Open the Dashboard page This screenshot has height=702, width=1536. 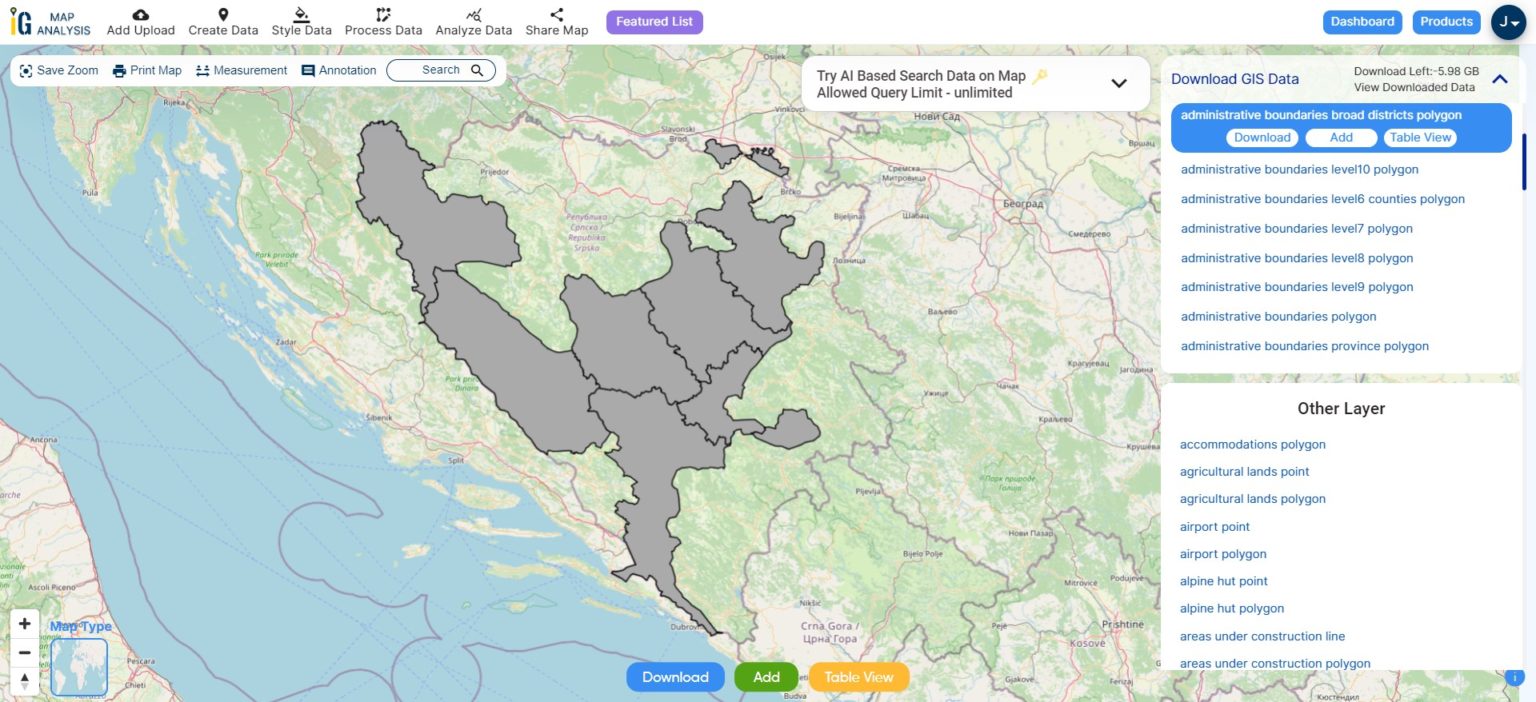point(1362,20)
